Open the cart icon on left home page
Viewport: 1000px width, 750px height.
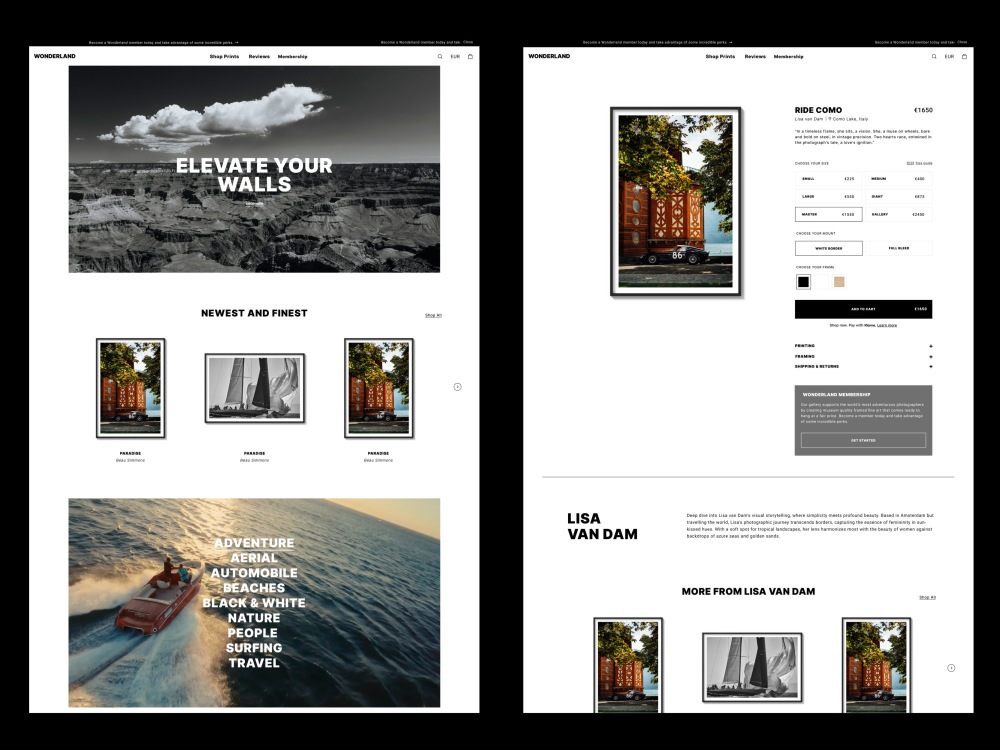coord(470,57)
